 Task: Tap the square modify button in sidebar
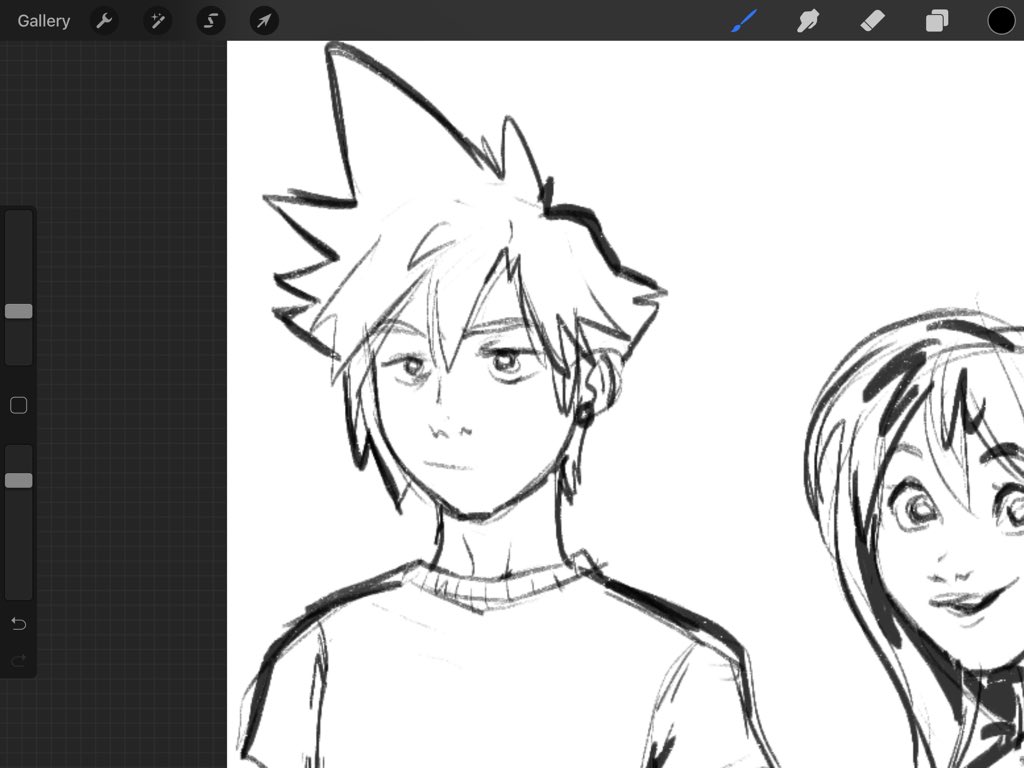pyautogui.click(x=18, y=406)
